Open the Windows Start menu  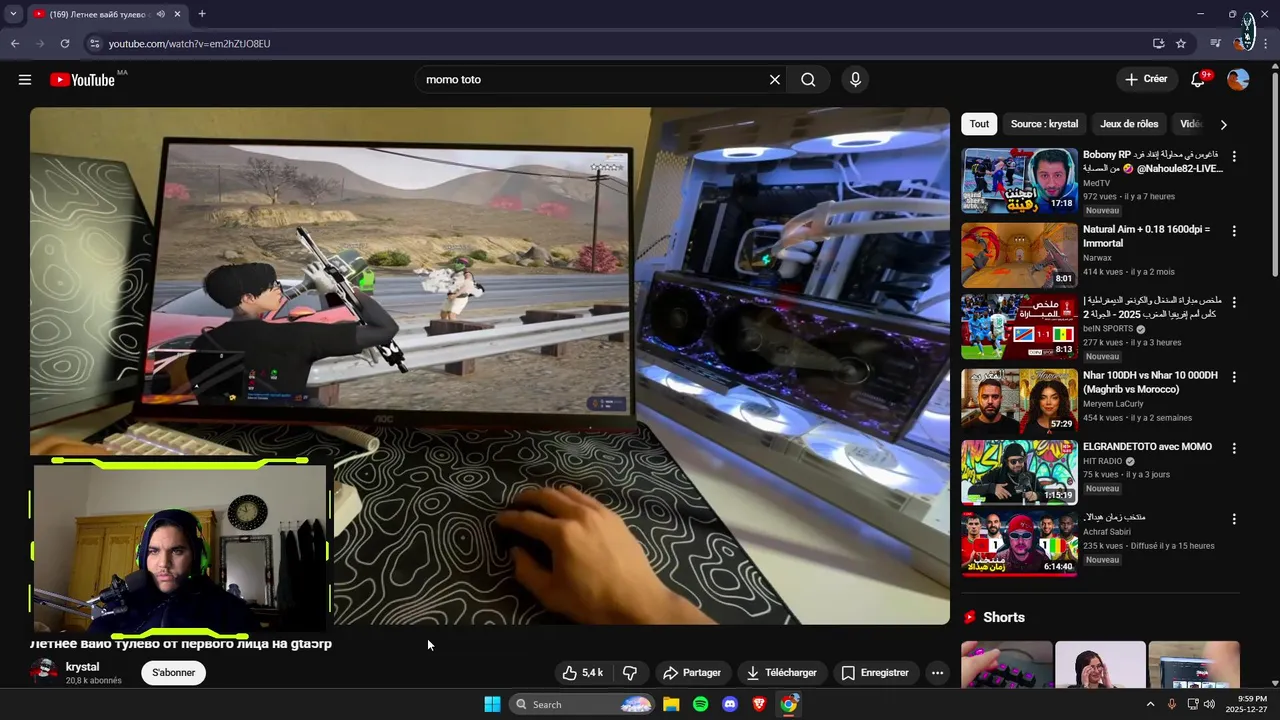pos(492,704)
